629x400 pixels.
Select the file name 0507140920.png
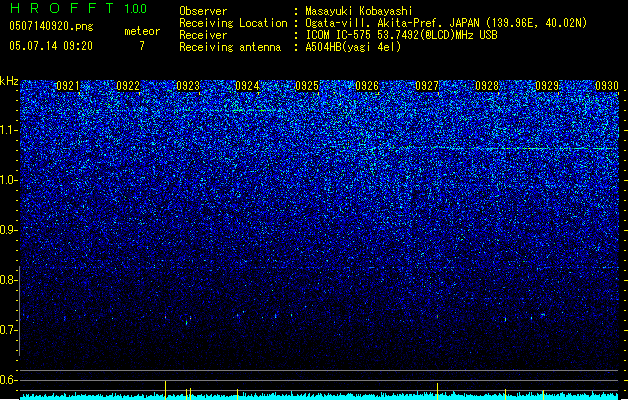click(x=51, y=26)
